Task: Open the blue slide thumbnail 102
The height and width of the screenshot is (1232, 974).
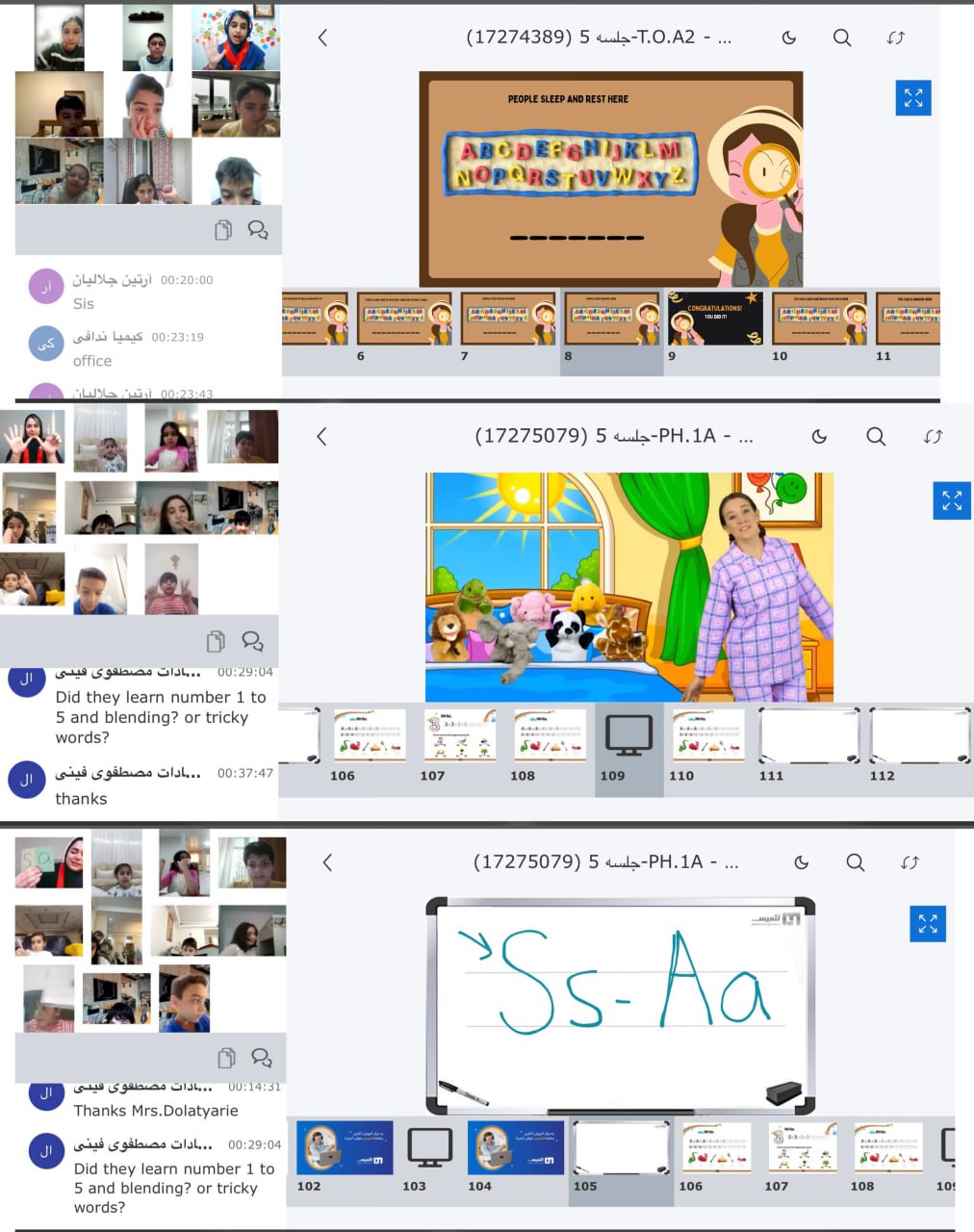Action: click(345, 1148)
